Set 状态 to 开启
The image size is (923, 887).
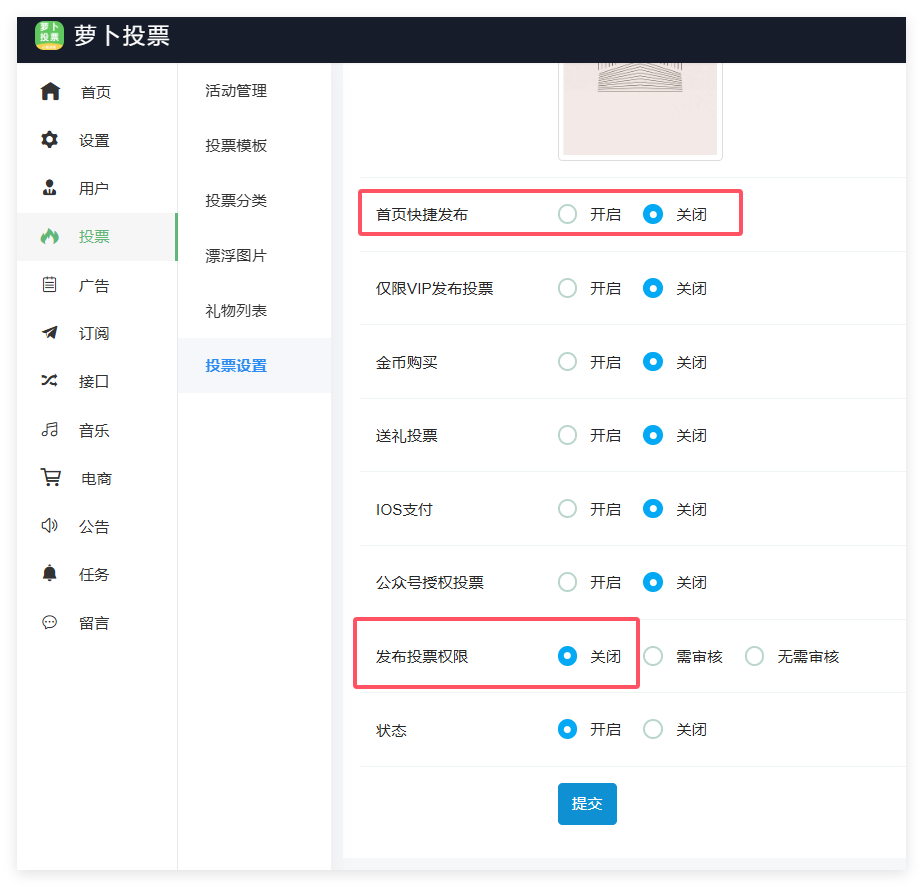pos(567,729)
